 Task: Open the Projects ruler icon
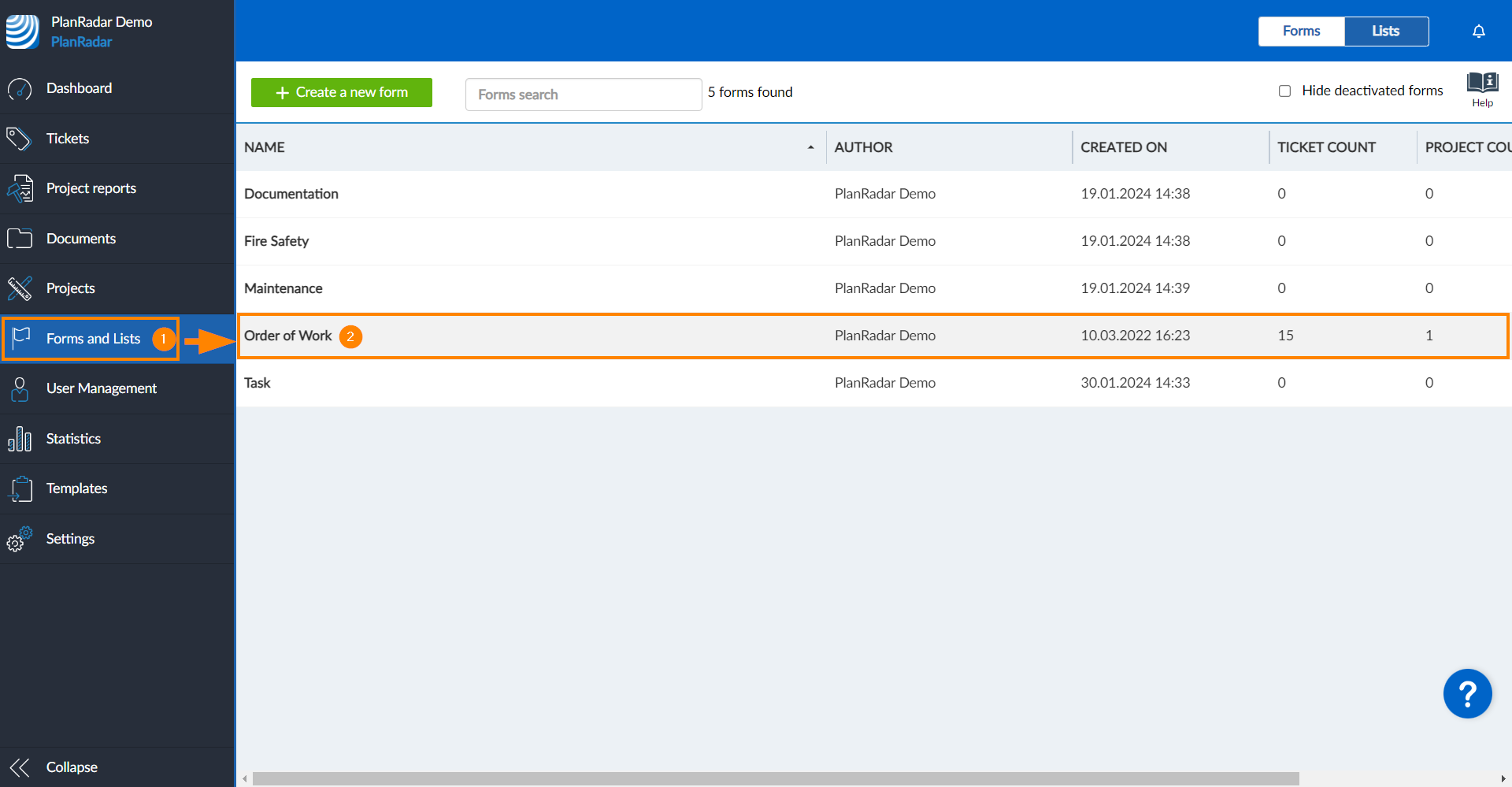pyautogui.click(x=20, y=288)
